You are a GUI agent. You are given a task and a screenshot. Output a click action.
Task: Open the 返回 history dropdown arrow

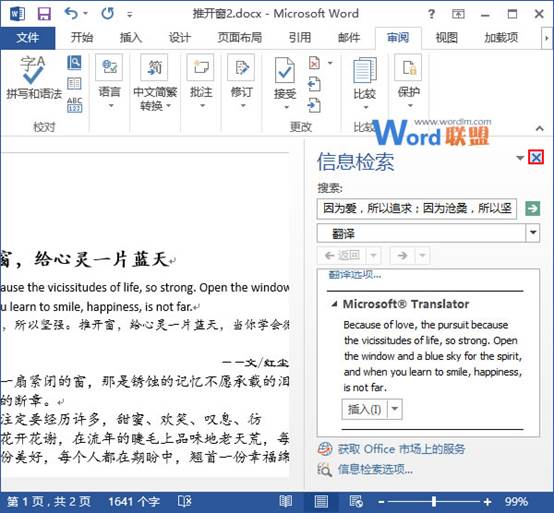point(374,255)
